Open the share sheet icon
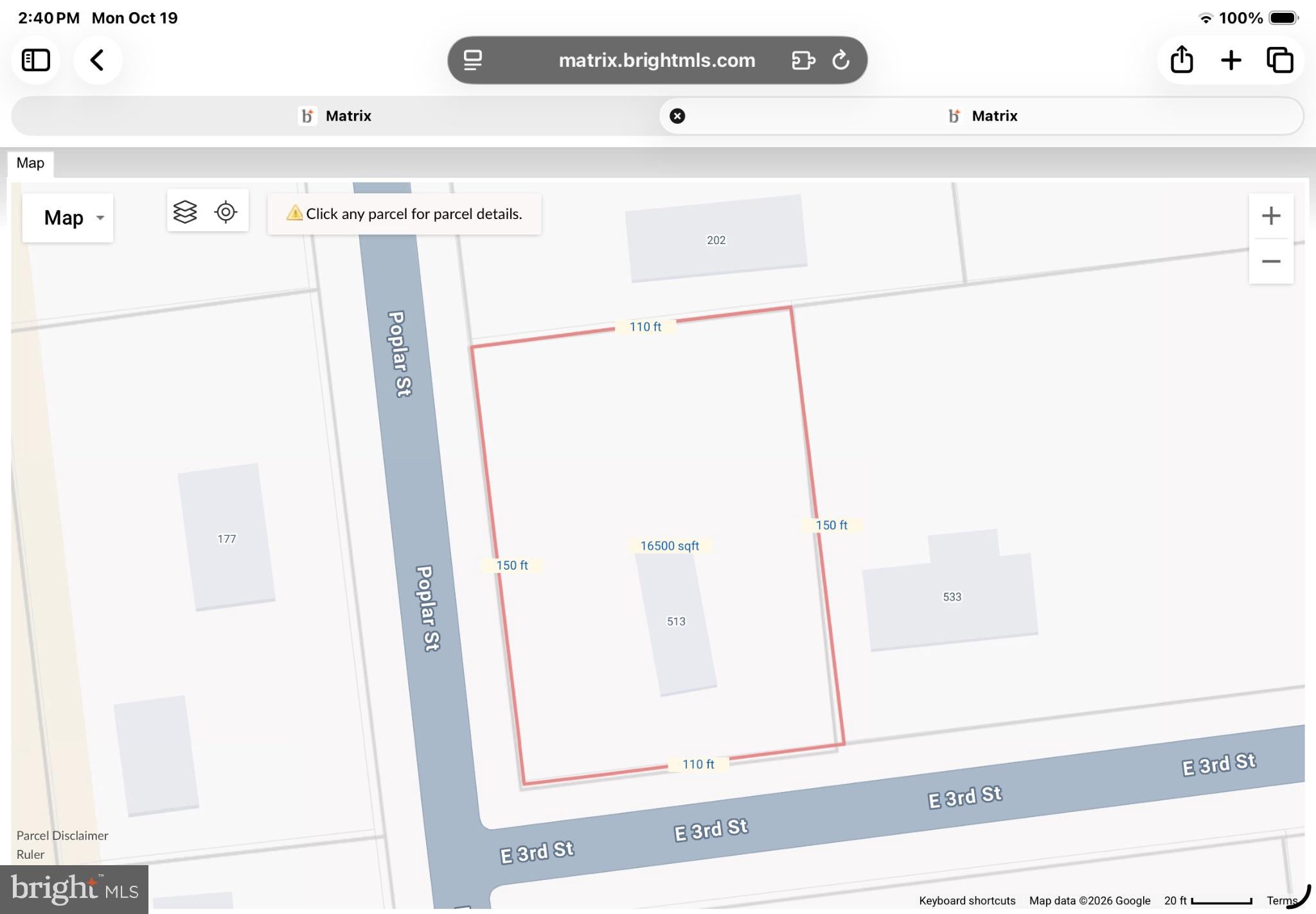This screenshot has width=1316, height=914. pyautogui.click(x=1182, y=60)
